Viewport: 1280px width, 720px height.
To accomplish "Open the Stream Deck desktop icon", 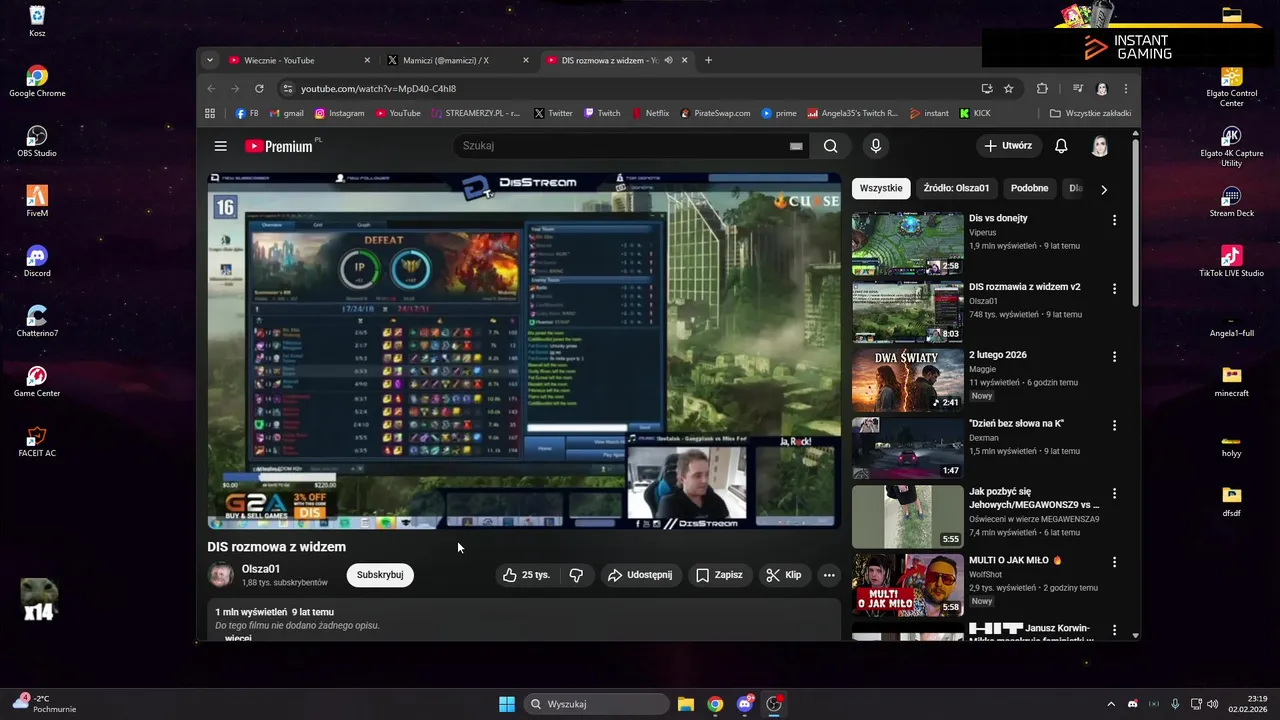I will [x=1231, y=201].
